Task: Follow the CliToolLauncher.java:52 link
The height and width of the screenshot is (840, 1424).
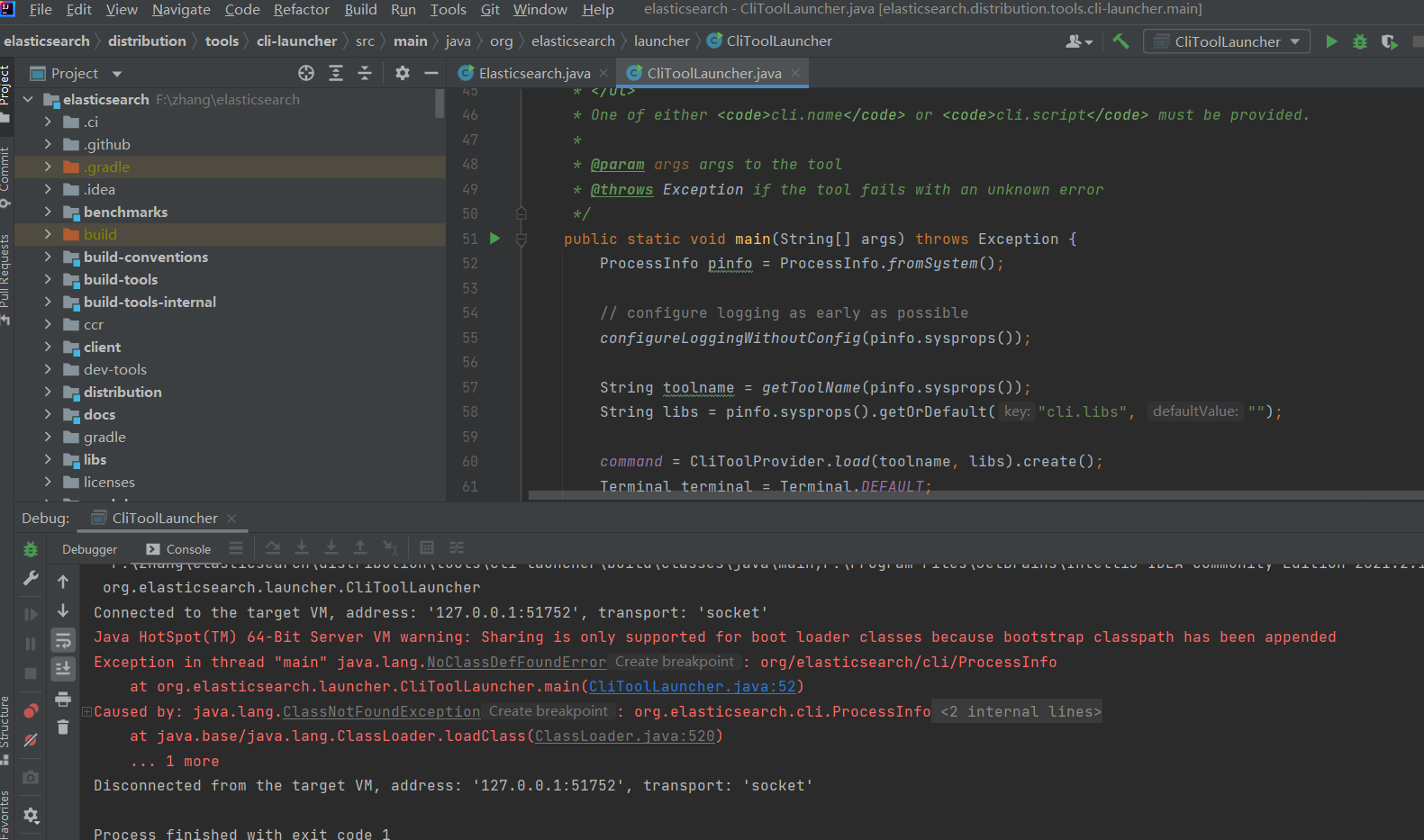Action: [693, 686]
